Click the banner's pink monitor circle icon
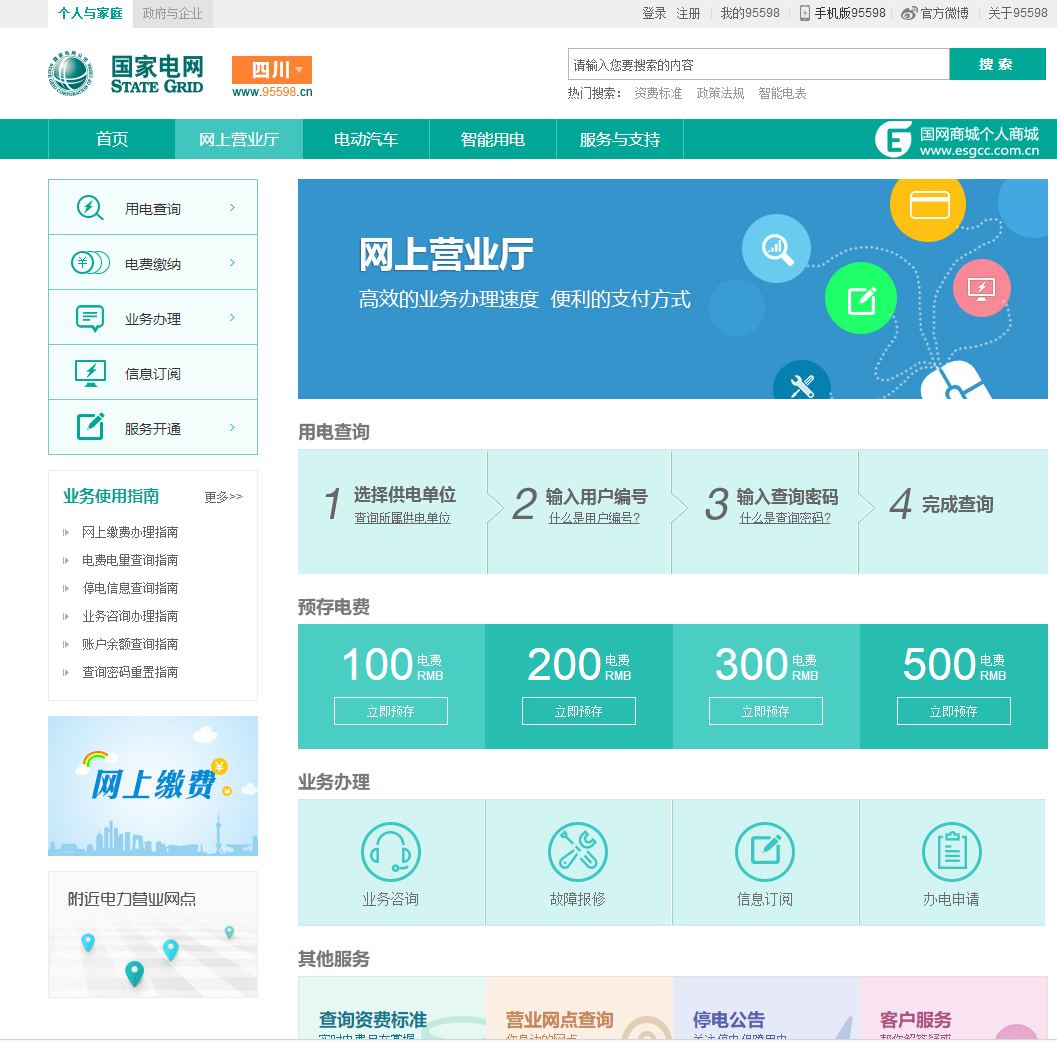 (x=982, y=288)
